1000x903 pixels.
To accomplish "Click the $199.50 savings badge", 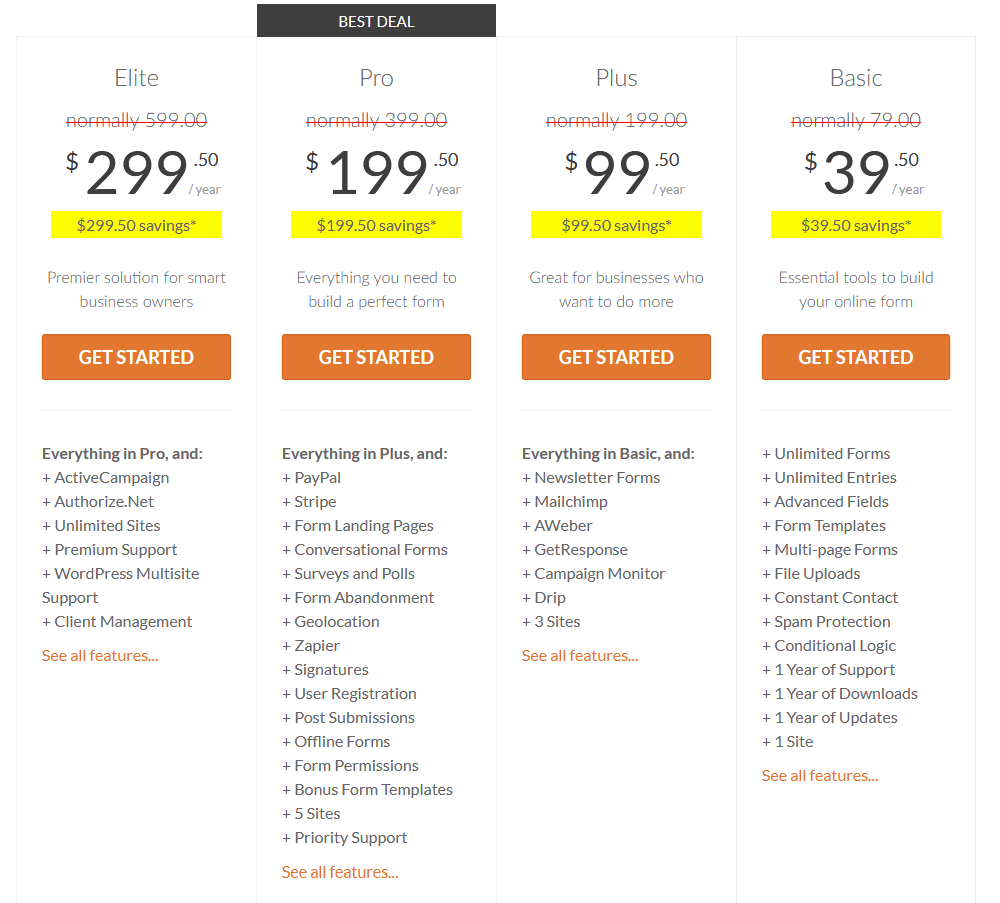I will pyautogui.click(x=376, y=224).
